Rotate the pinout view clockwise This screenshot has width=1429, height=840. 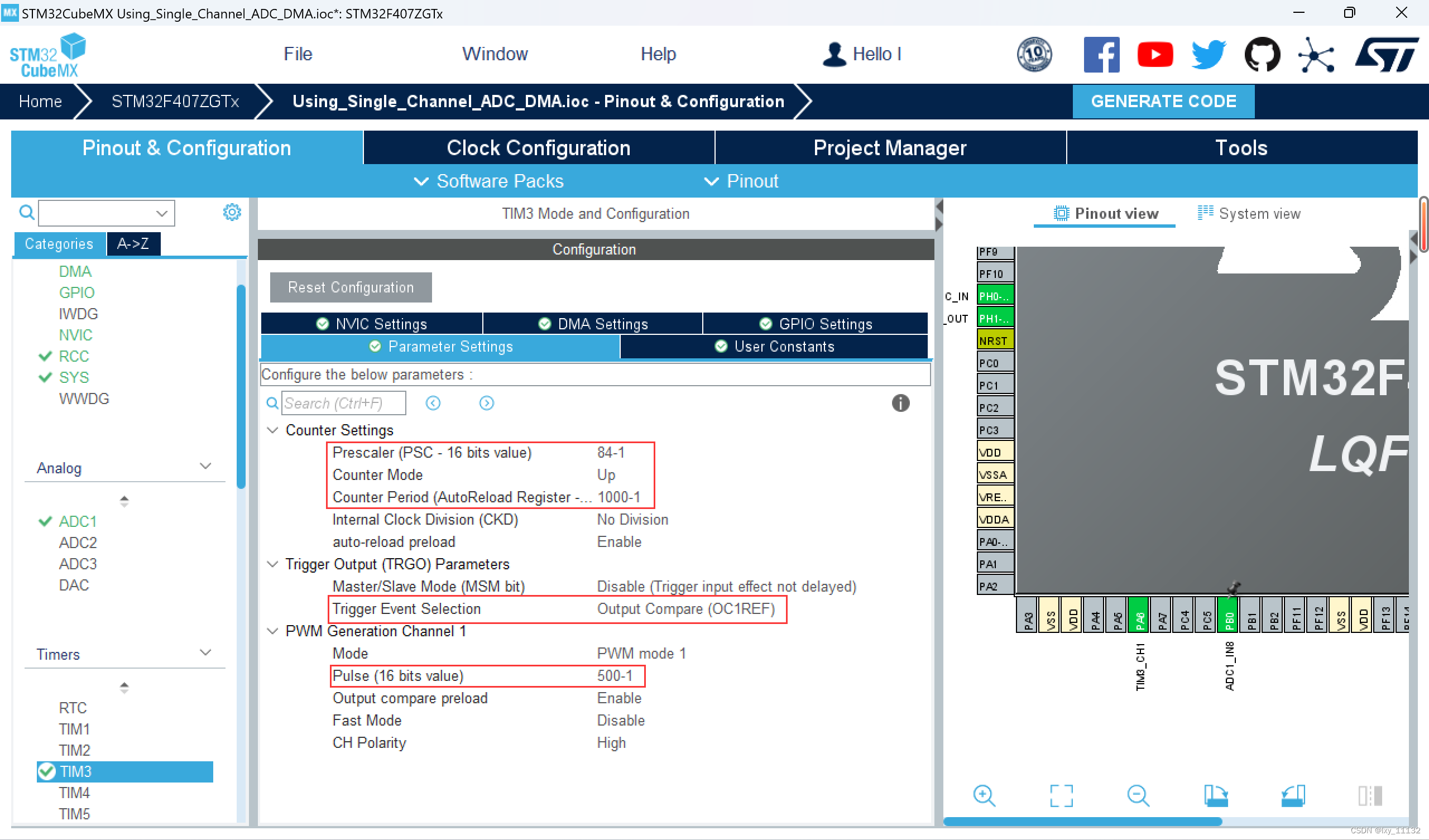coord(1216,796)
